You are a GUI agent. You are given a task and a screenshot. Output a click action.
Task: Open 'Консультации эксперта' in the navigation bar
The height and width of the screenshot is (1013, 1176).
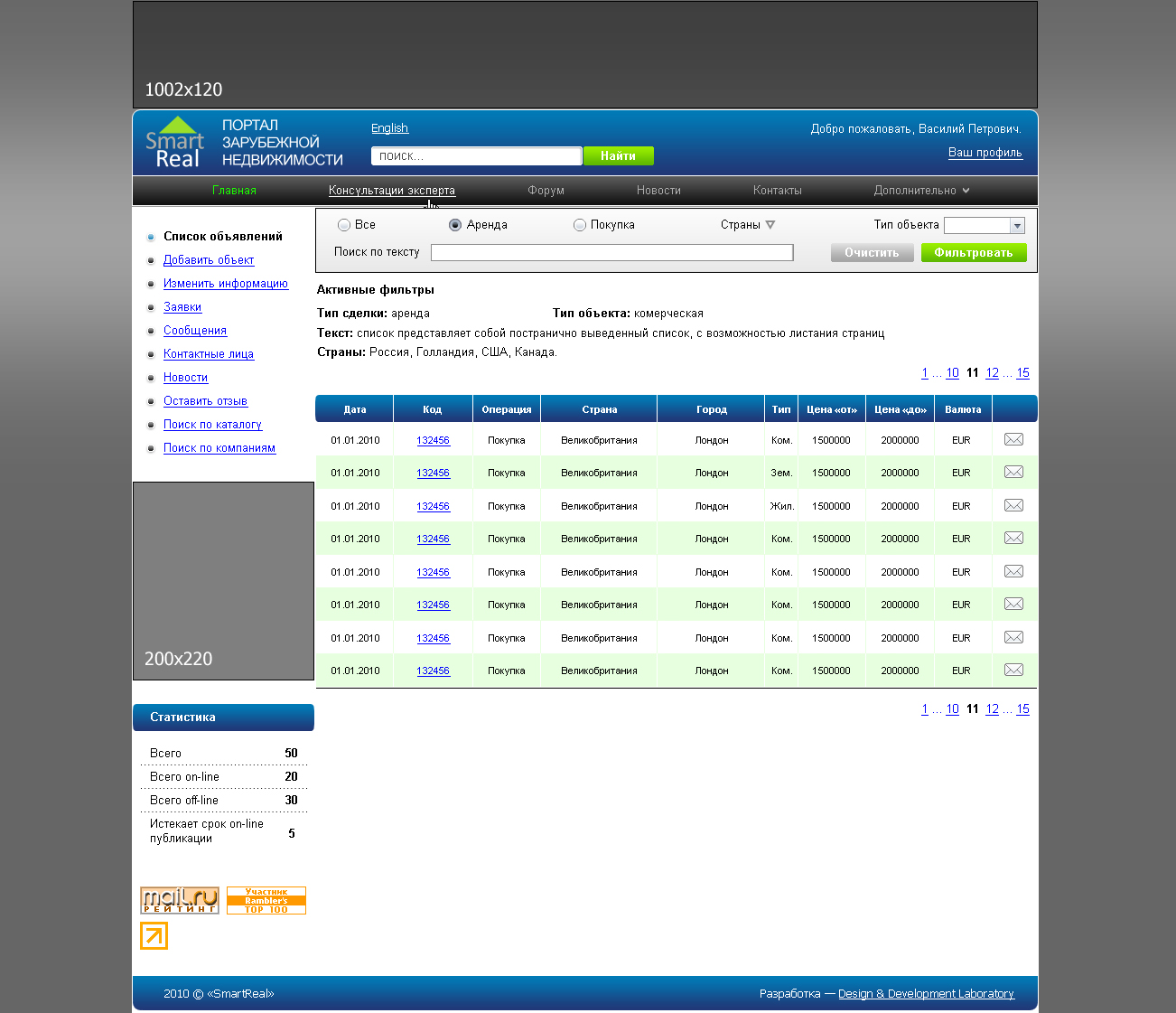tap(392, 191)
